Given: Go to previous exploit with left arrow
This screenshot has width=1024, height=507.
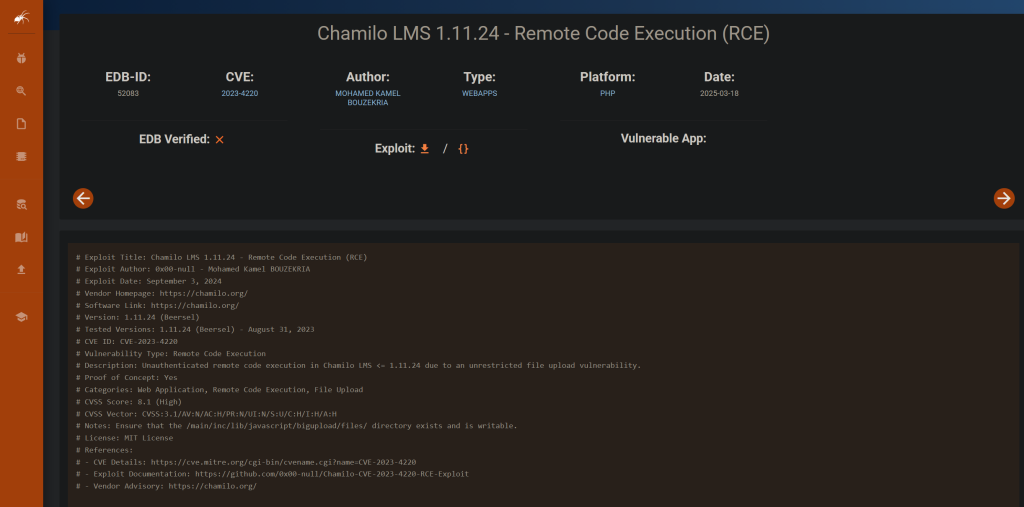Looking at the screenshot, I should (x=83, y=198).
